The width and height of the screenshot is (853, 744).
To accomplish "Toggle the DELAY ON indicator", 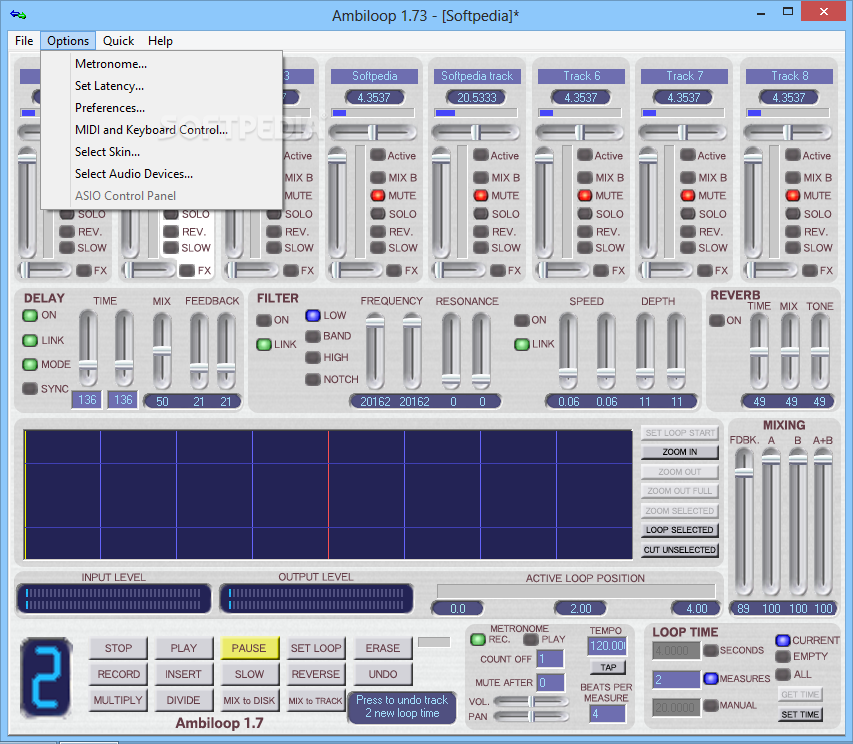I will pos(30,315).
